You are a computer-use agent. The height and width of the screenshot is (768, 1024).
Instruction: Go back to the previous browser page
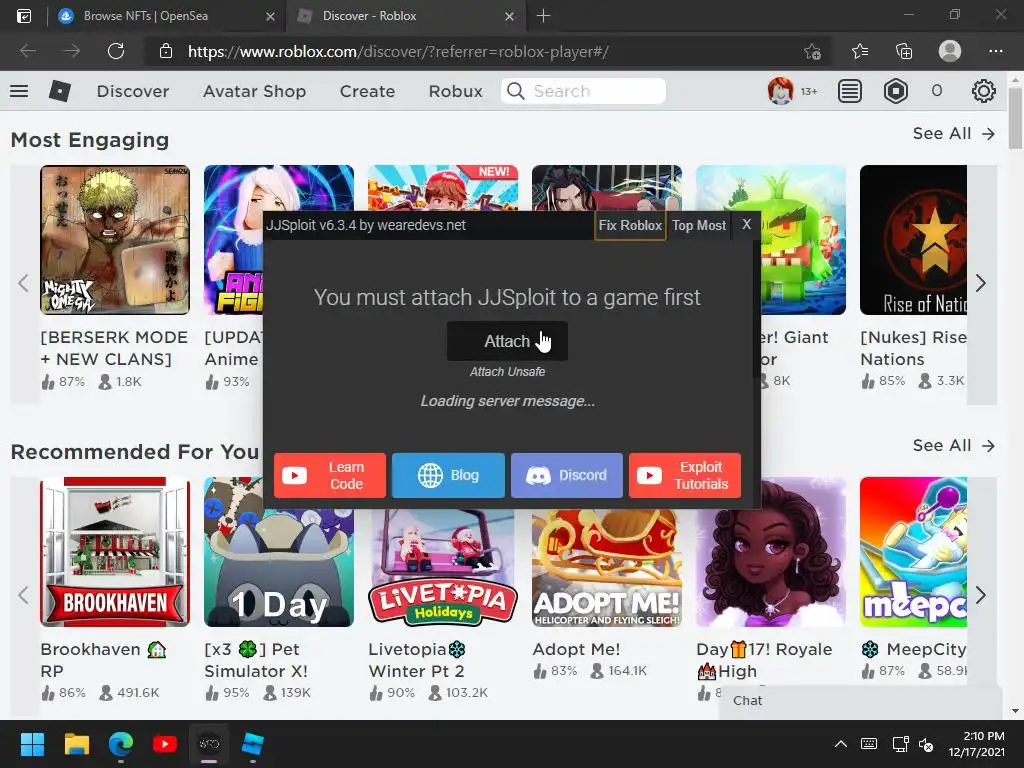tap(27, 51)
